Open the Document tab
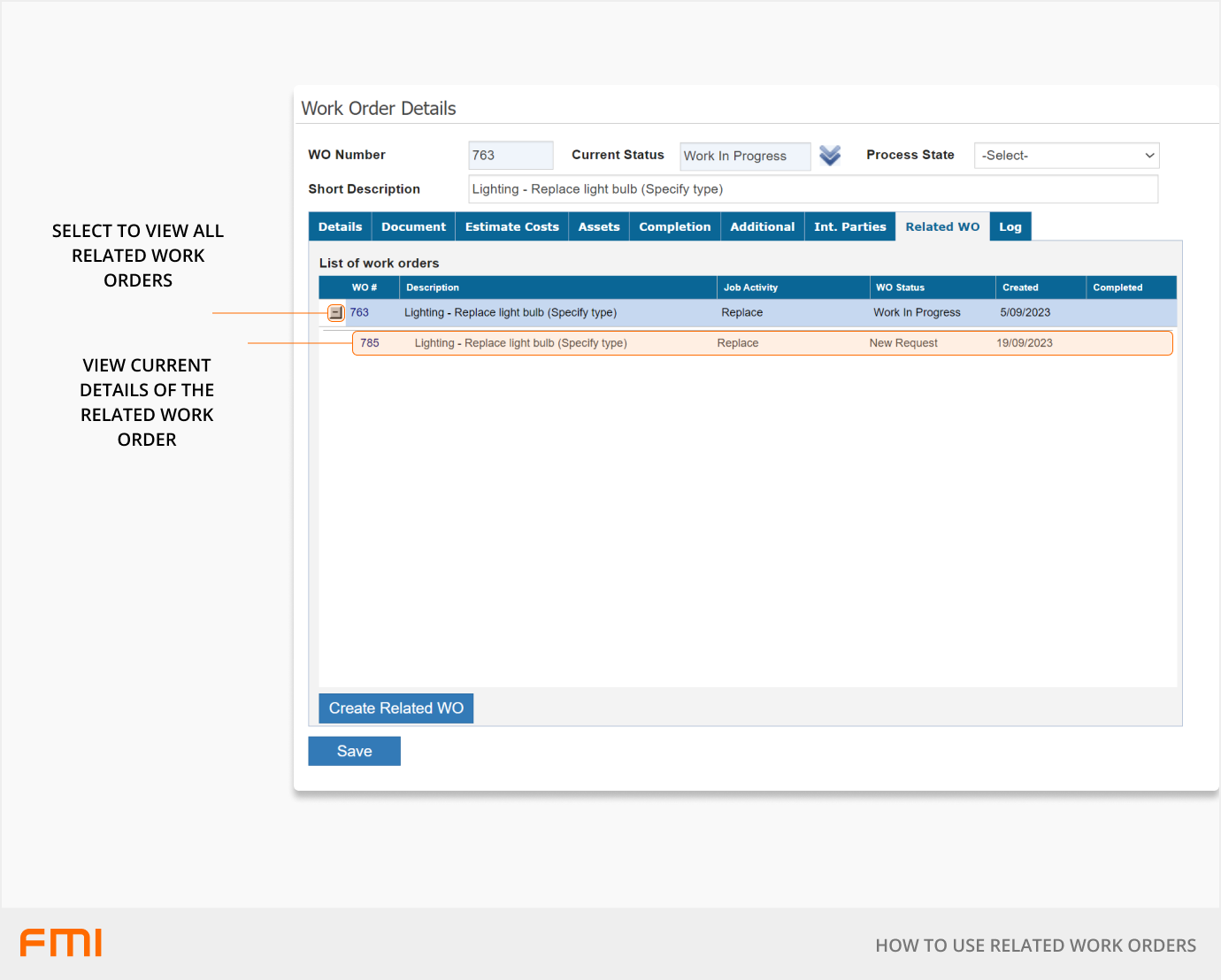 (413, 227)
